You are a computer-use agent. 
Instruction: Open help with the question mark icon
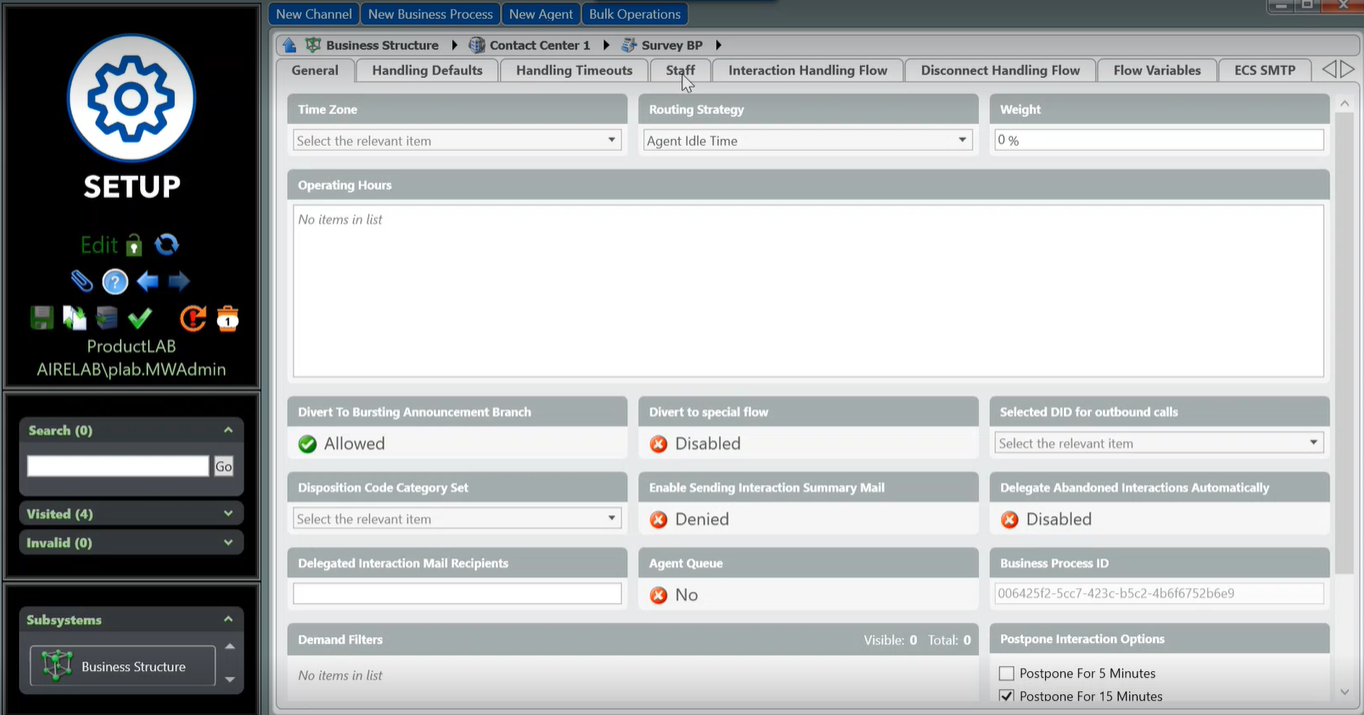pyautogui.click(x=115, y=282)
